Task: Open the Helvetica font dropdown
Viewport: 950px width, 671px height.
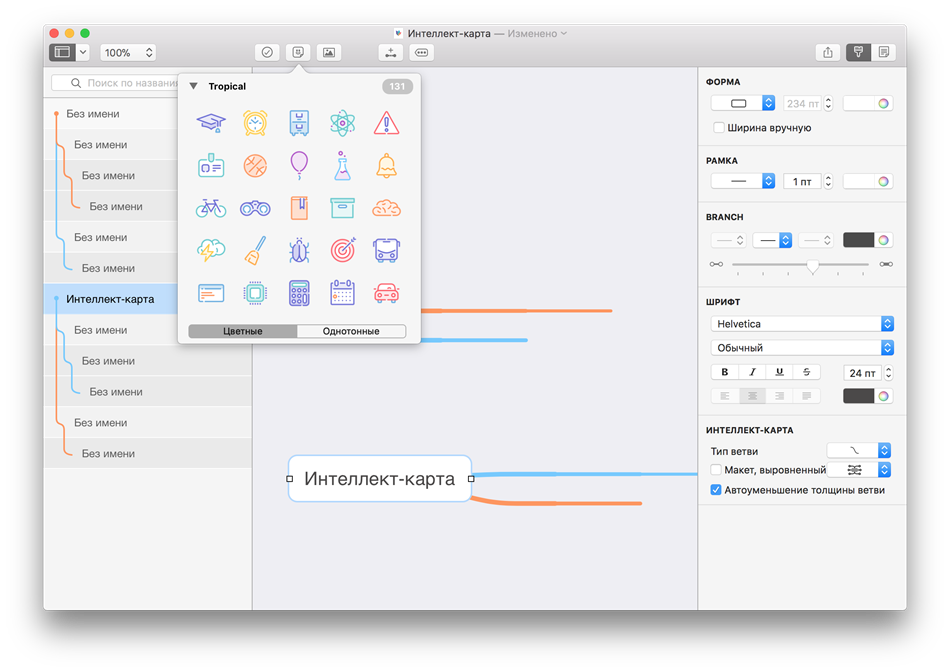Action: tap(802, 324)
